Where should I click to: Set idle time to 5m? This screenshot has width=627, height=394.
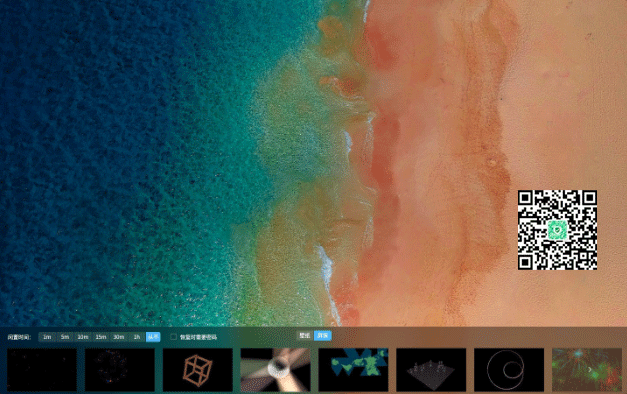pyautogui.click(x=65, y=337)
